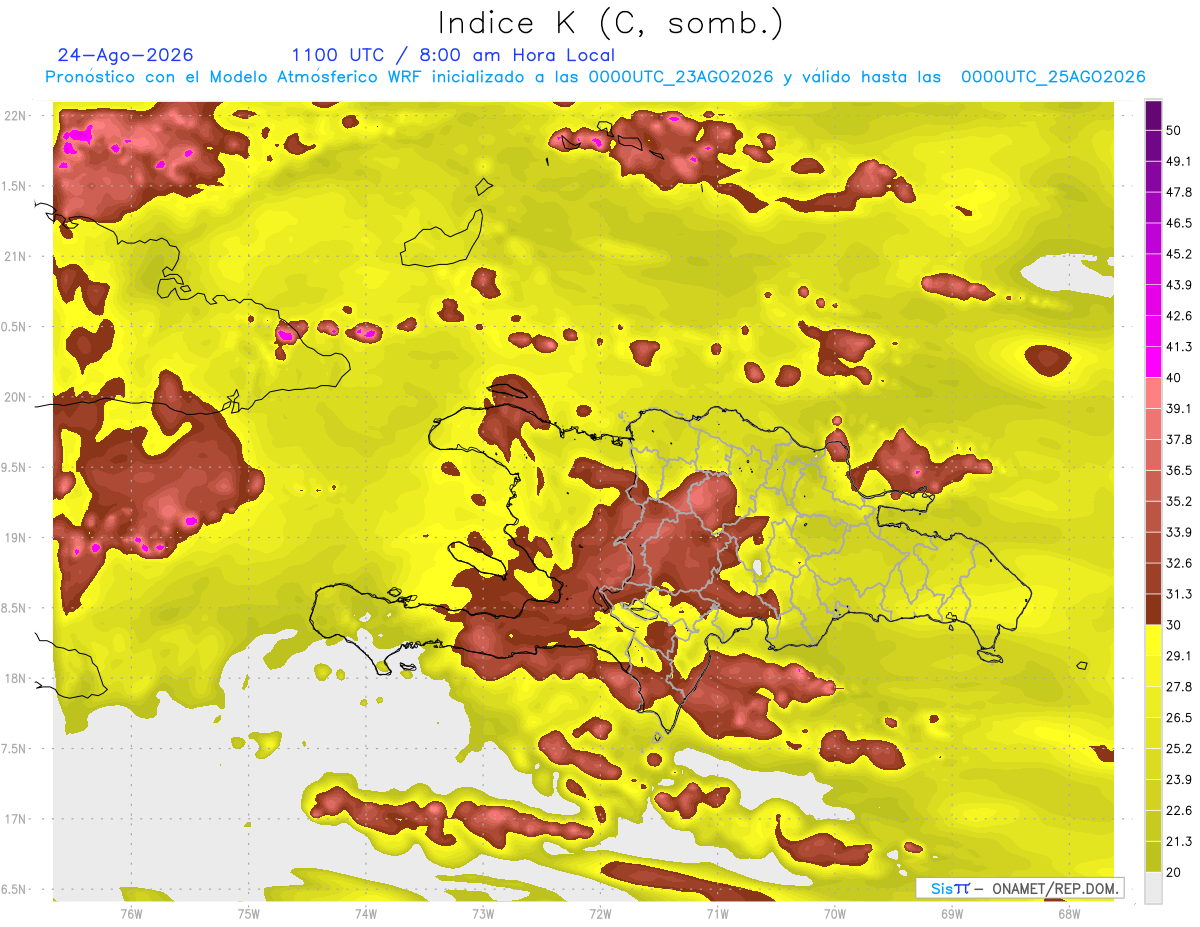Select the date '24-Ago-2026'
Screen dimensions: 1200x927
[x=126, y=56]
